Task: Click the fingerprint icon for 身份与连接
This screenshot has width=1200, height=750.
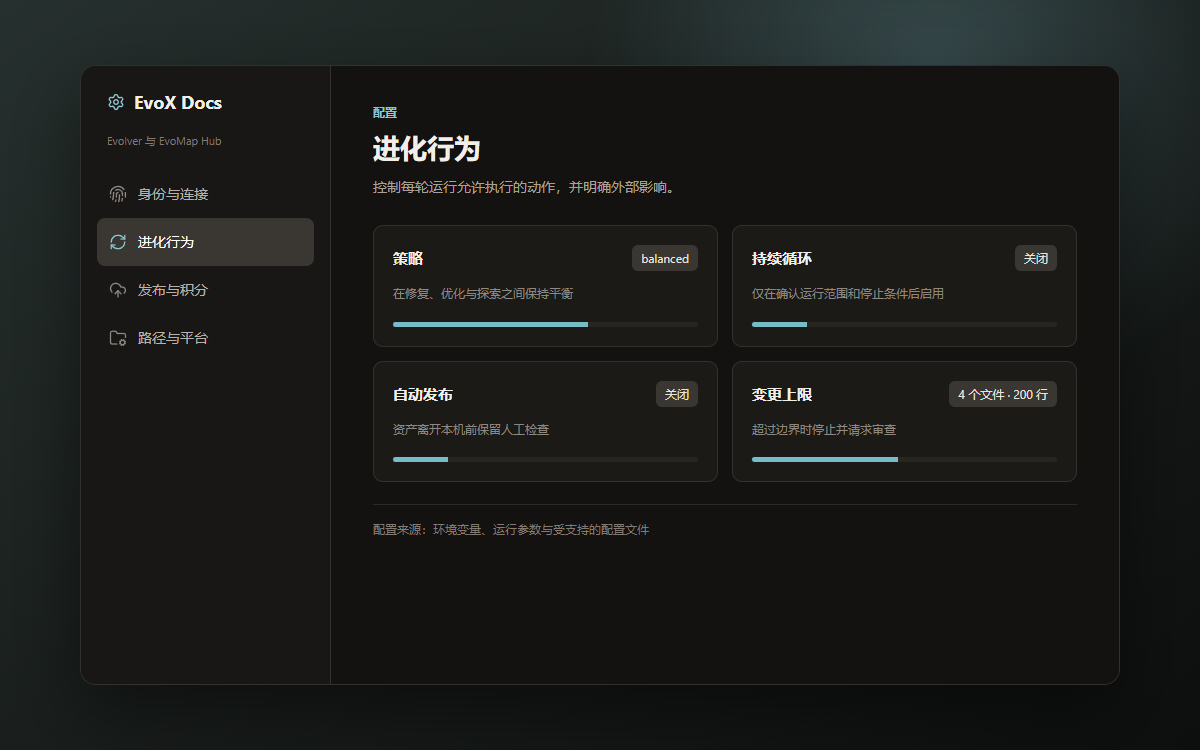Action: (x=118, y=194)
